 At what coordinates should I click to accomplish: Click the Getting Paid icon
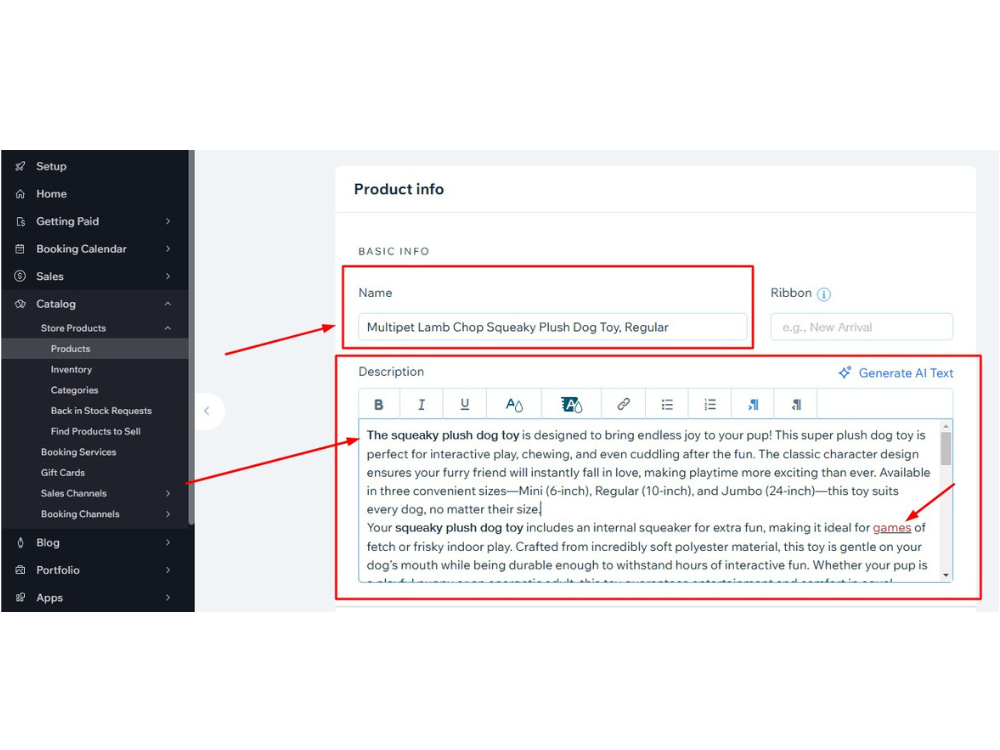tap(20, 221)
